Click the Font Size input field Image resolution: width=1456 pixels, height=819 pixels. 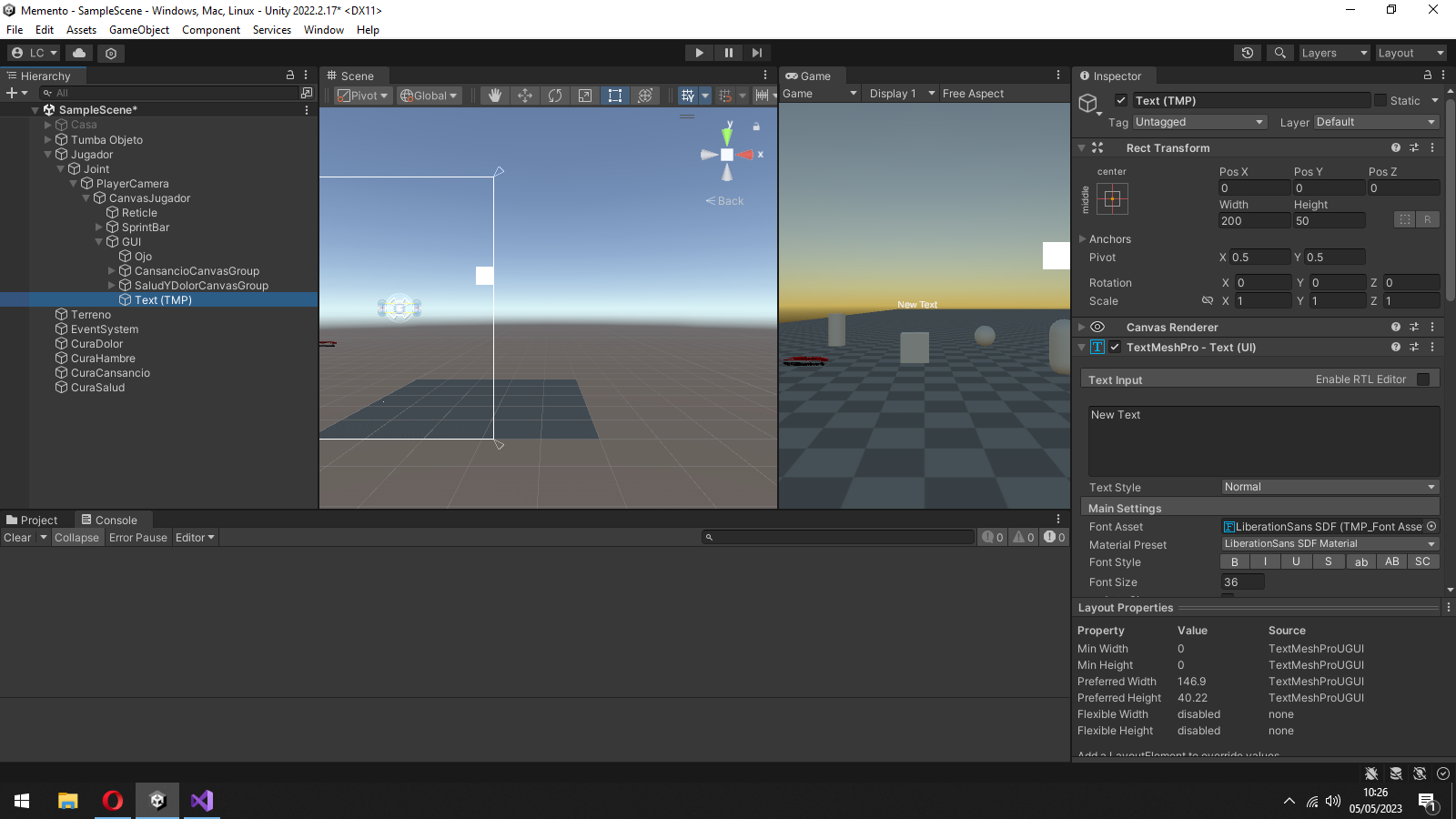1242,582
